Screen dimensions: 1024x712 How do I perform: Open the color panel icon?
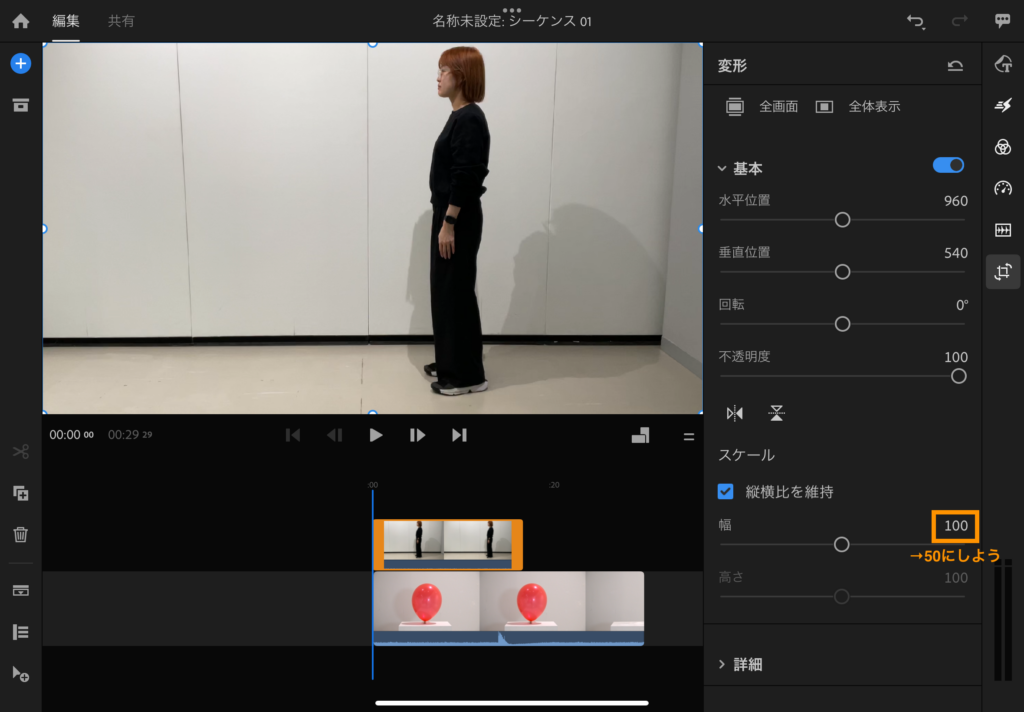click(1003, 147)
